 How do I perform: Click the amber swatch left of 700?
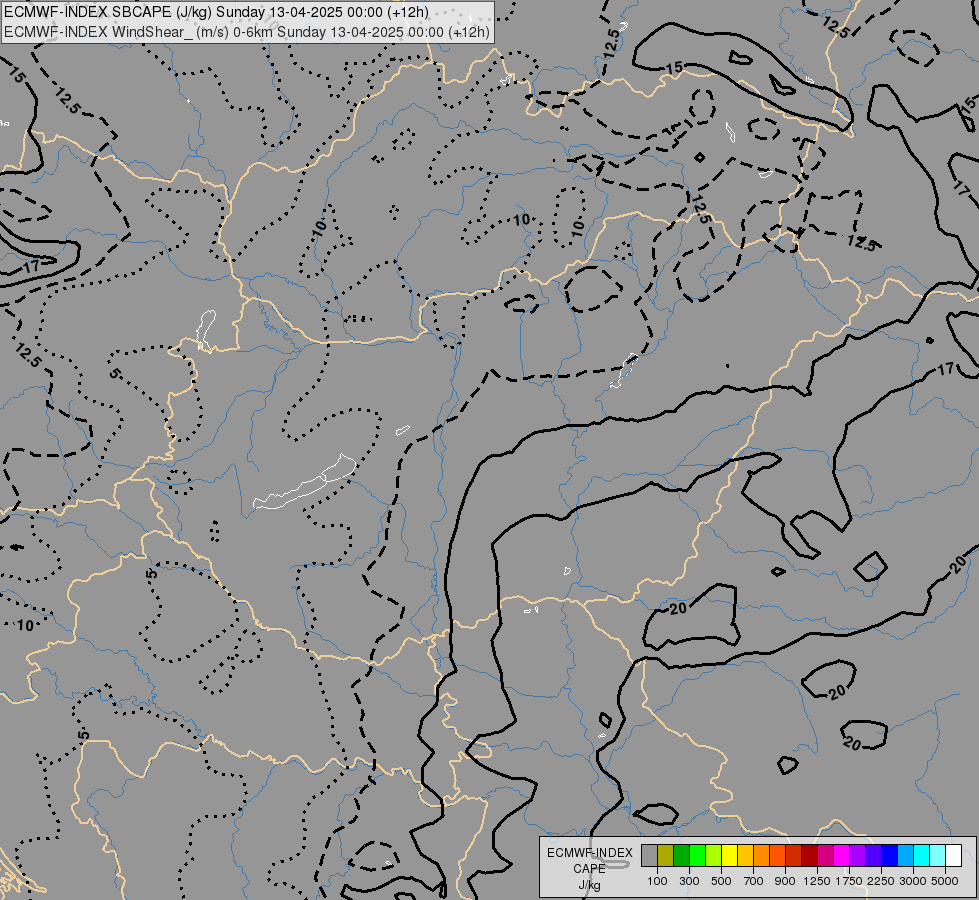(745, 855)
